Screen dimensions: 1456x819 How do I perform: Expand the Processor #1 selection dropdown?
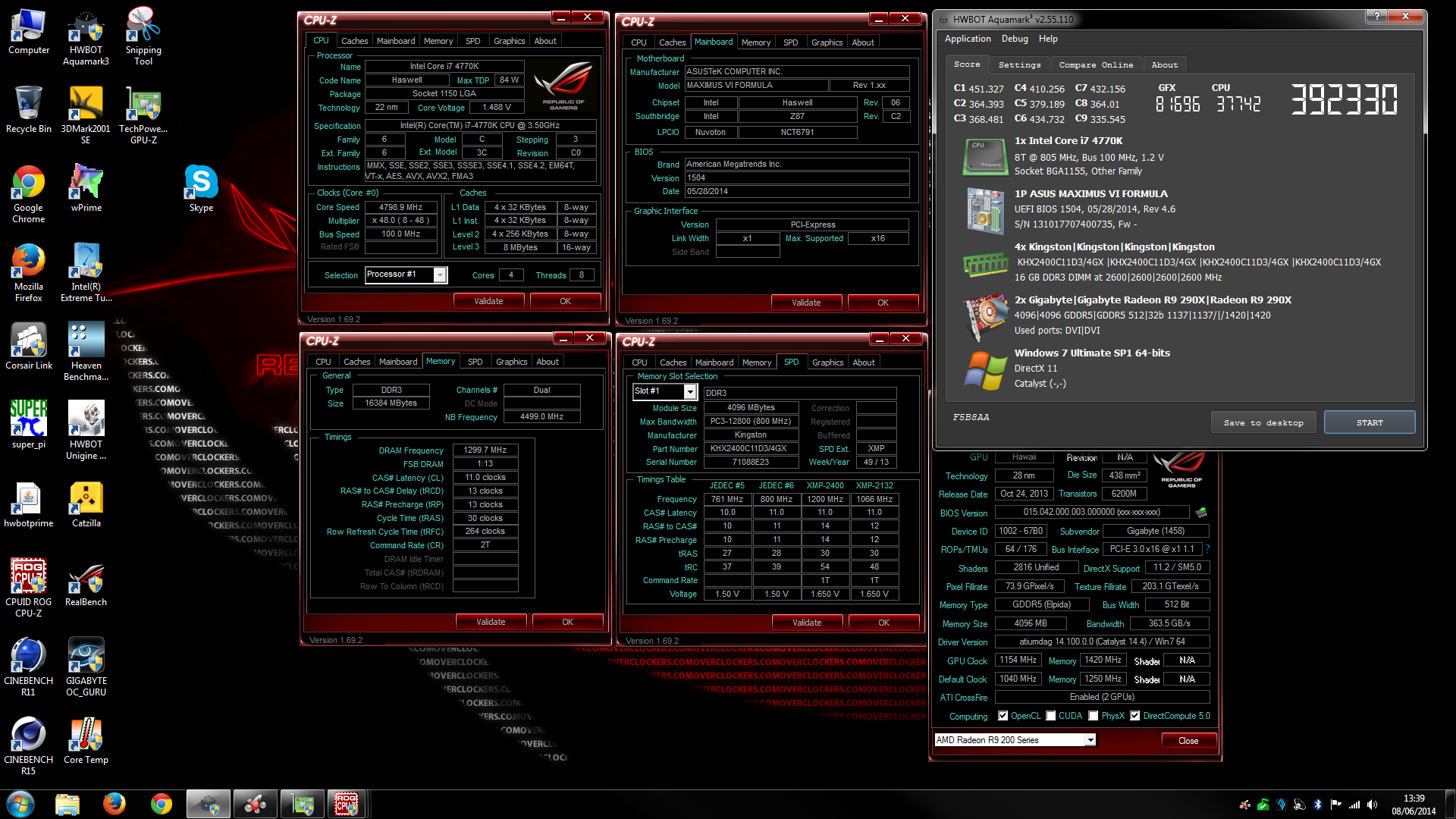pos(440,275)
